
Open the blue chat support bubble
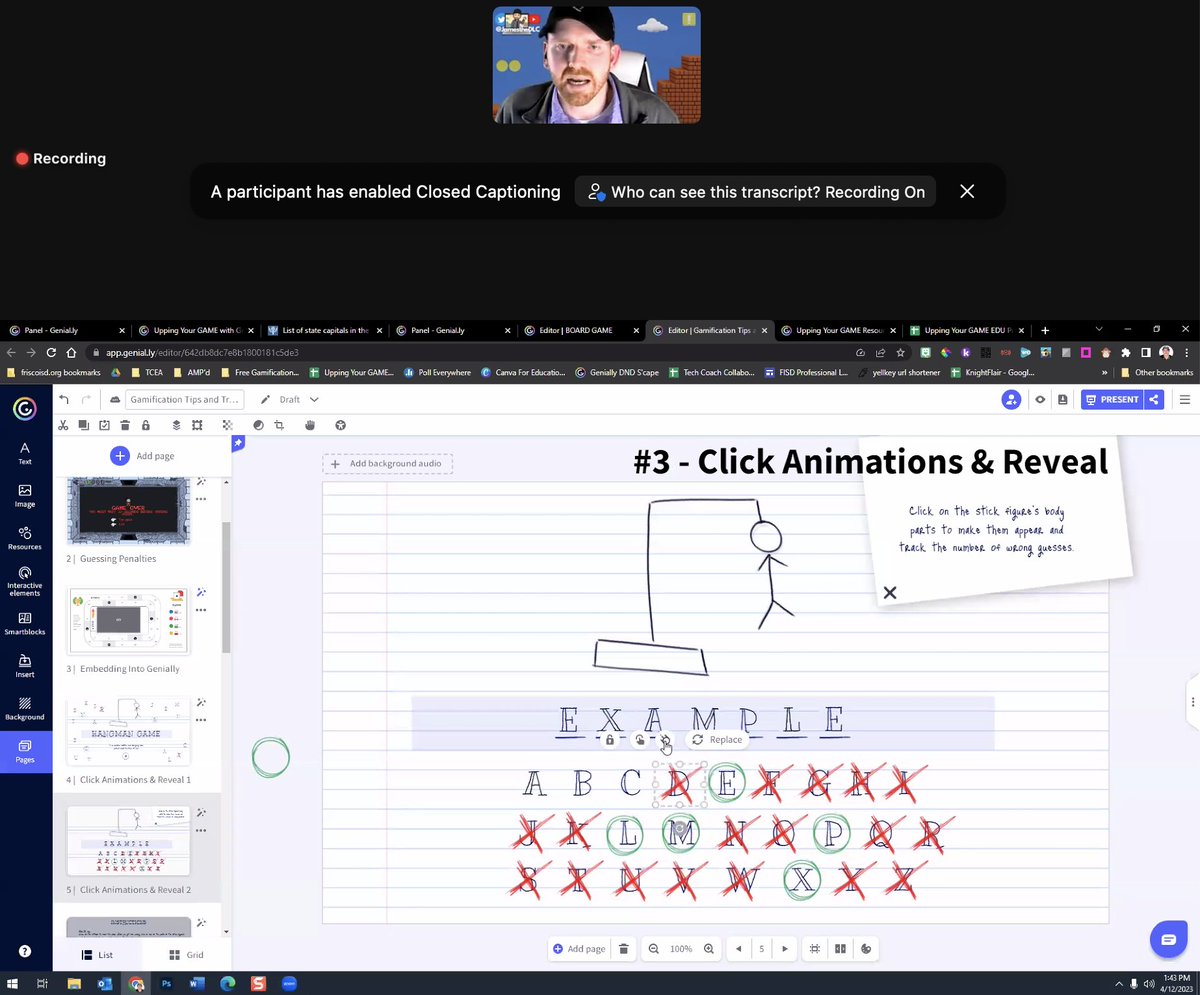(1167, 939)
